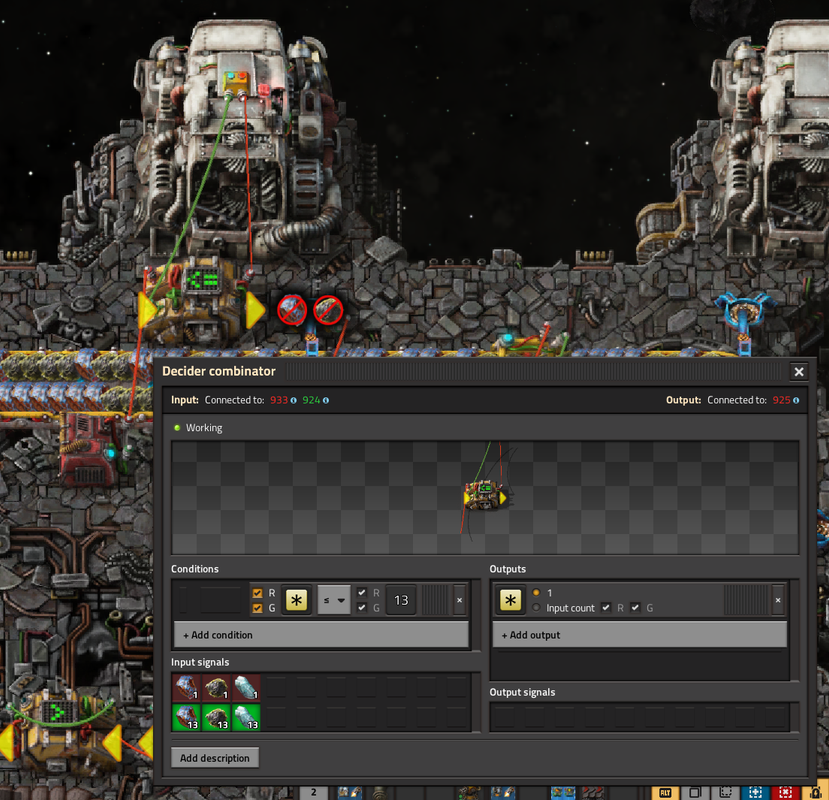Select the red-wire carbonic asteroid chunk signal
Screen dimensions: 829x800
point(217,687)
